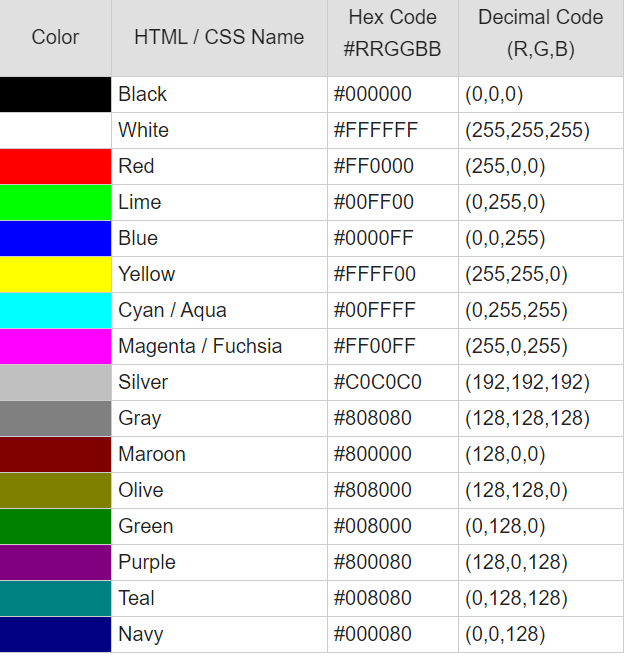Select the "Gray" name cell
The height and width of the screenshot is (656, 631).
pyautogui.click(x=220, y=418)
